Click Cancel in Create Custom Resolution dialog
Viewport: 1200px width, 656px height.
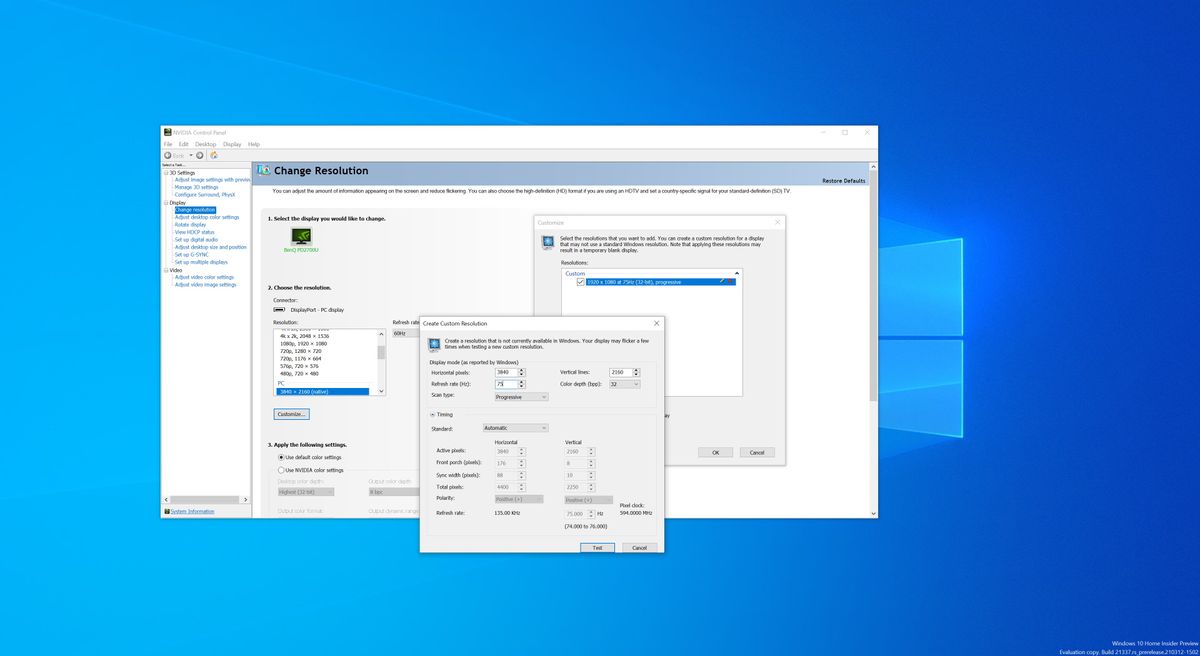point(640,548)
